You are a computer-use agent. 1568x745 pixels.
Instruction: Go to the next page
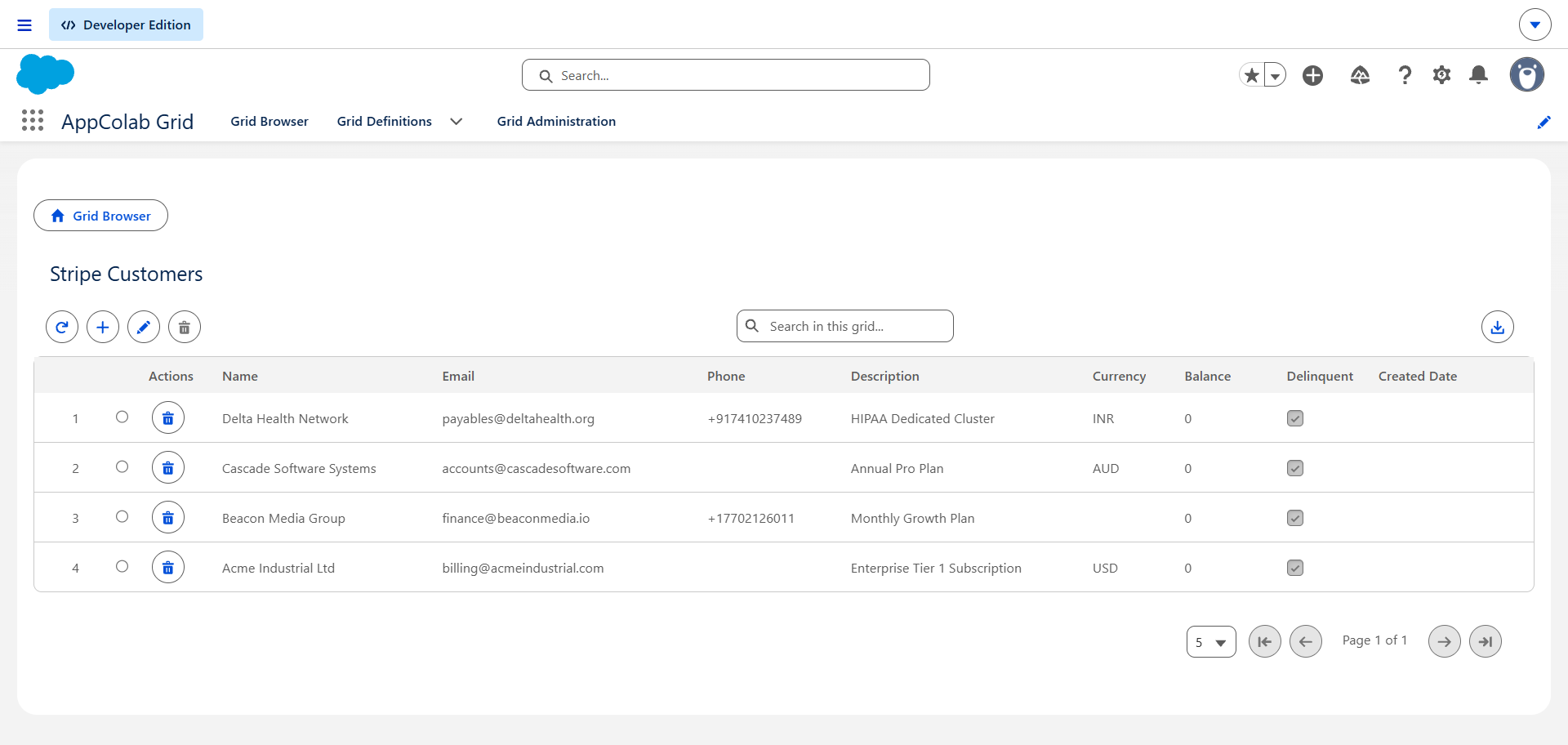coord(1445,641)
